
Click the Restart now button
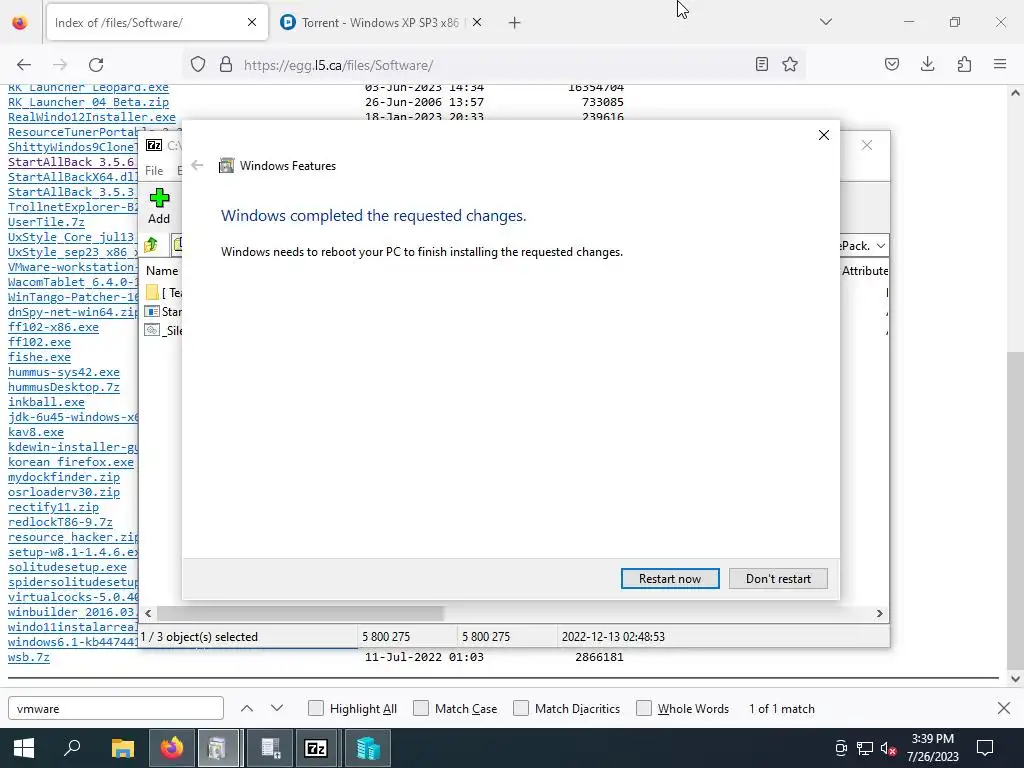click(x=670, y=579)
